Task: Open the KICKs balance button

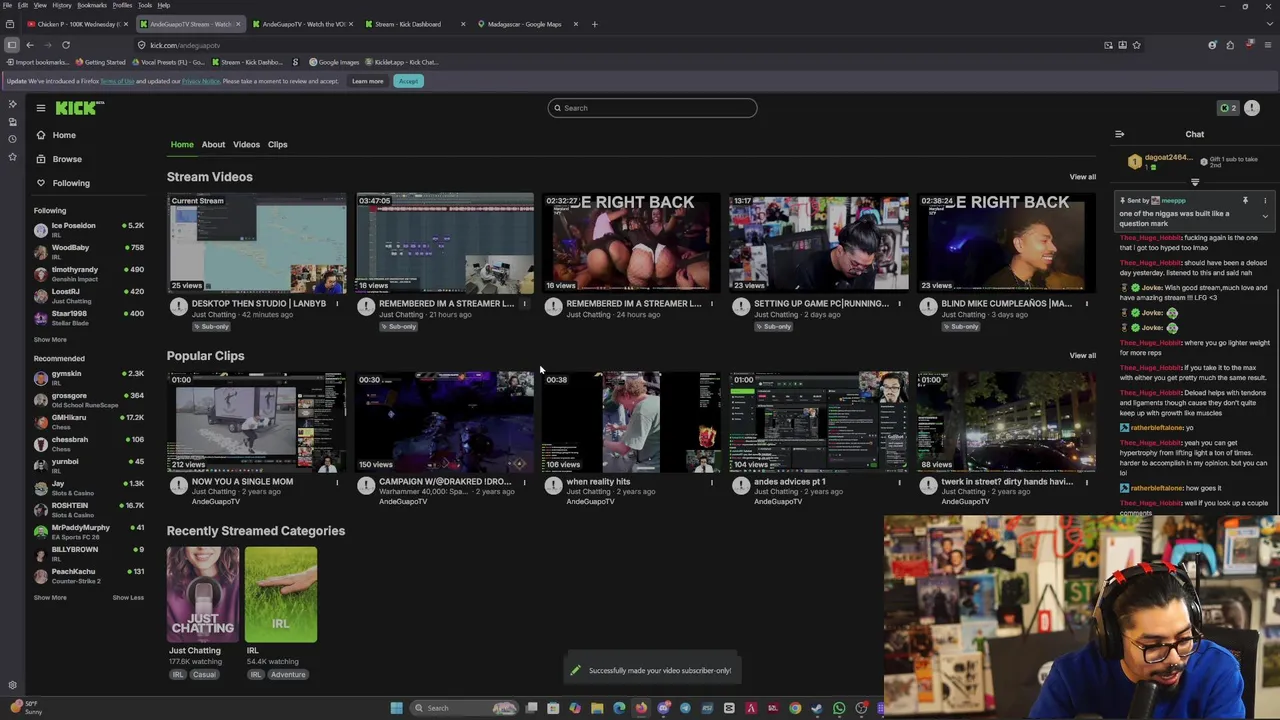Action: coord(1228,108)
